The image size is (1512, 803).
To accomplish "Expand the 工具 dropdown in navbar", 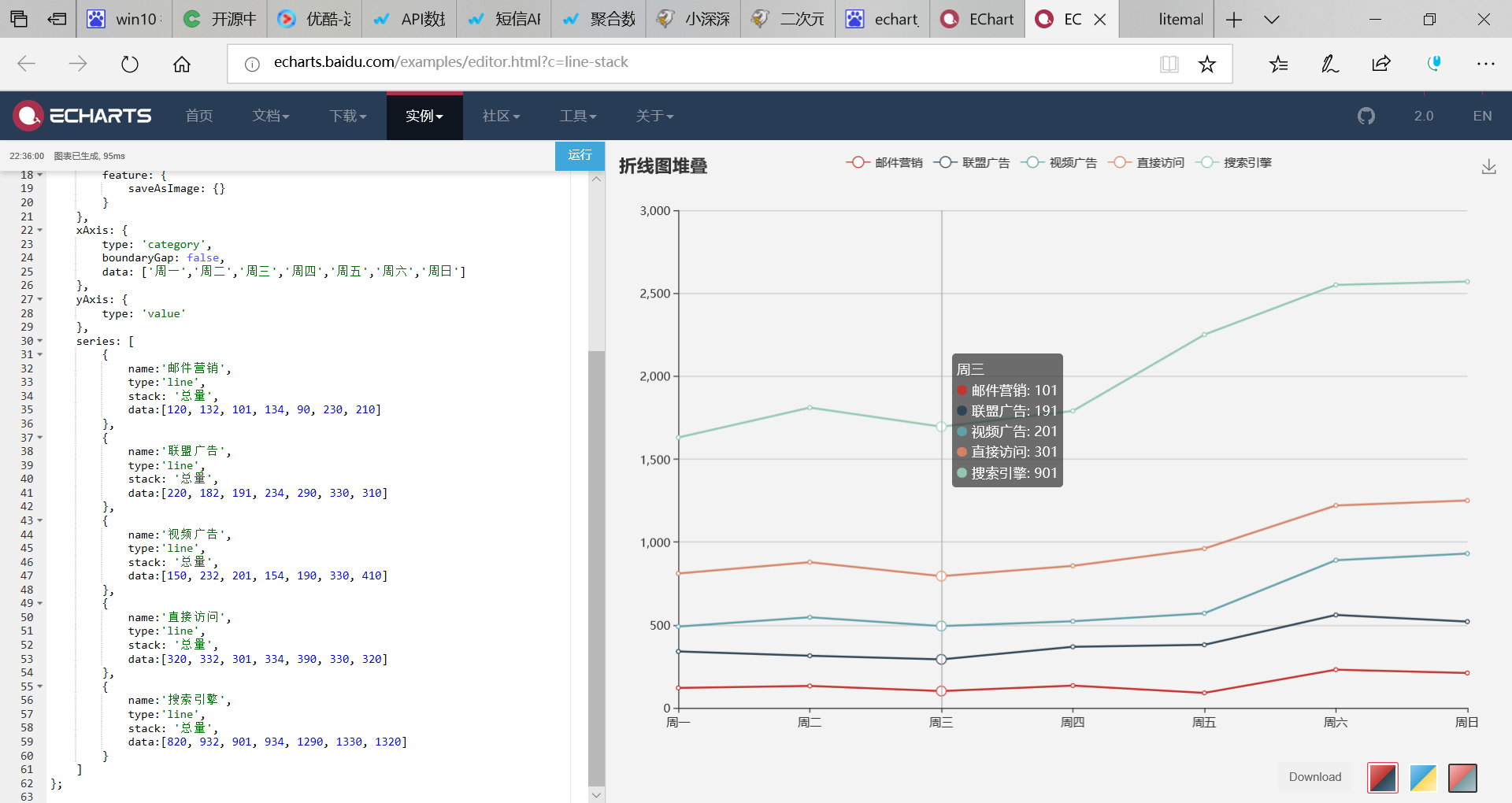I will click(578, 115).
